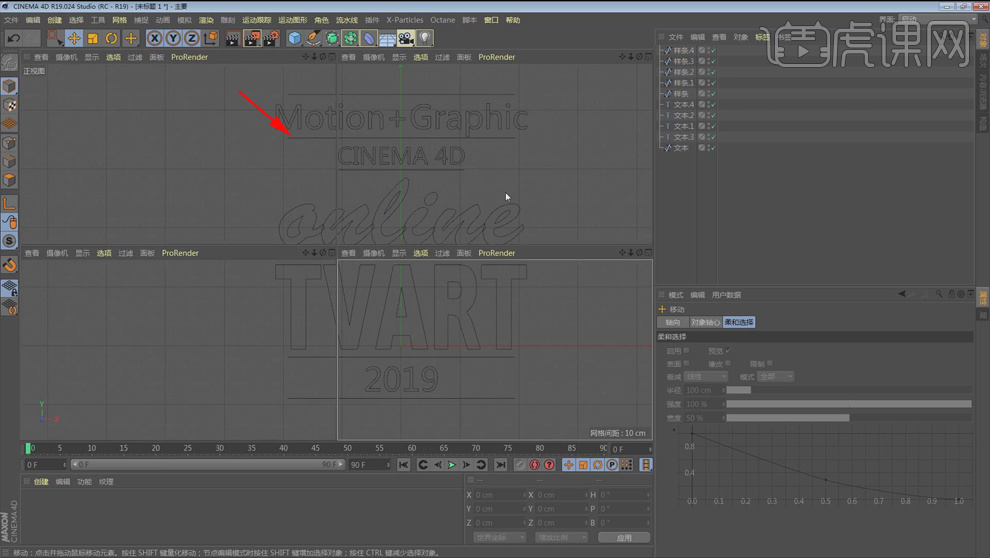Click the coordinate system cube icon
The height and width of the screenshot is (558, 990).
211,39
